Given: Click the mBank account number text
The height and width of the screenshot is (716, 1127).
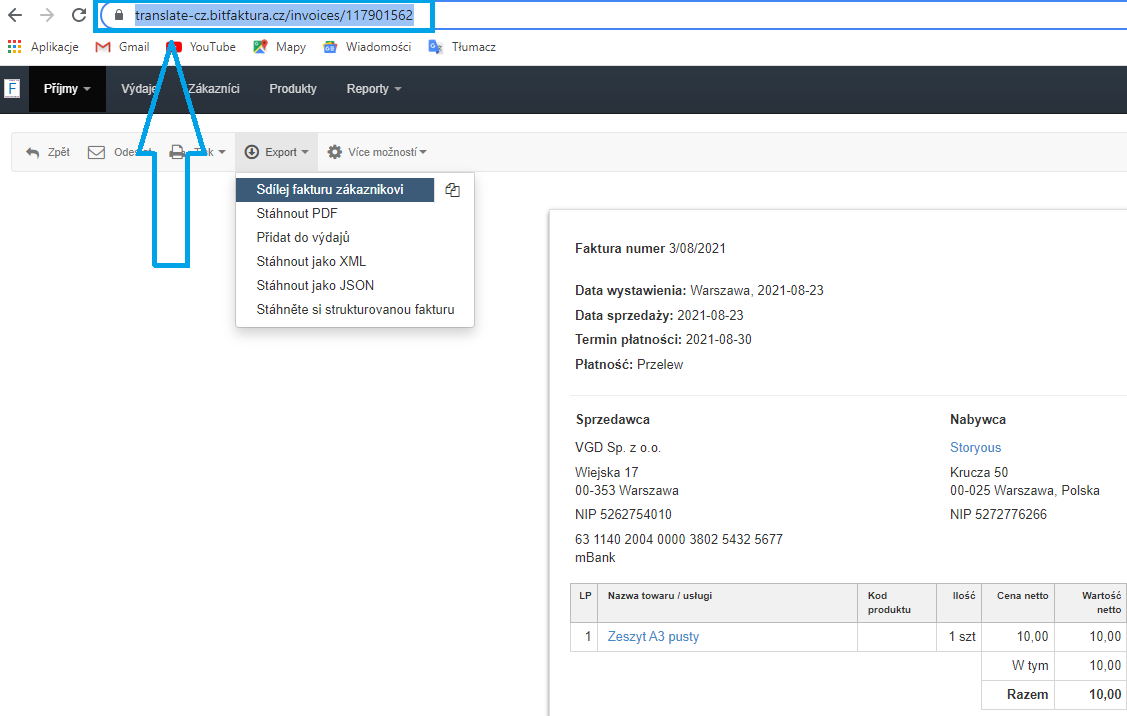Looking at the screenshot, I should tap(678, 539).
